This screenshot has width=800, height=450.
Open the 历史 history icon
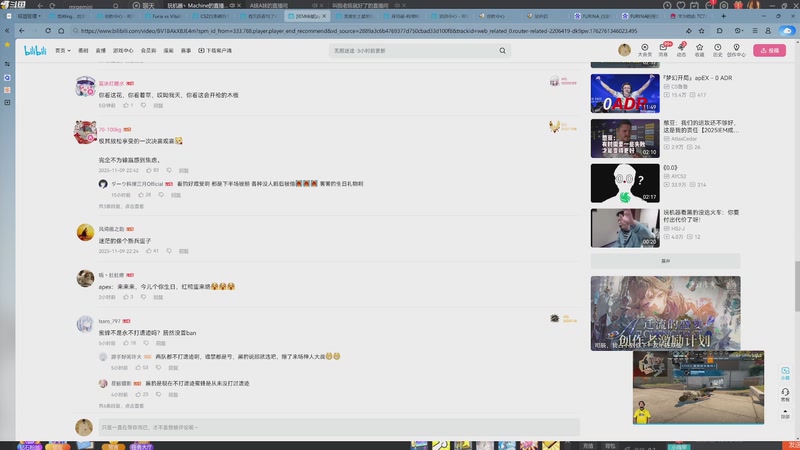coord(717,50)
